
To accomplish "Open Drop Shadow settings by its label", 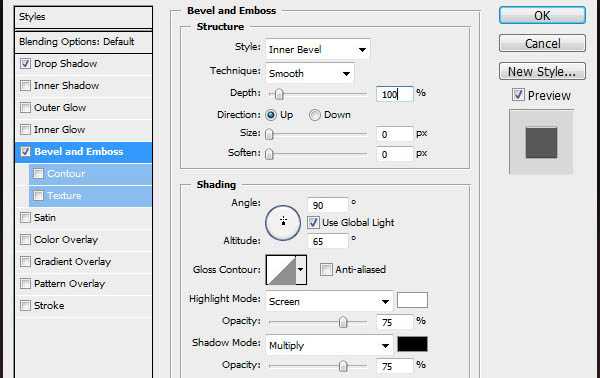I will [65, 64].
